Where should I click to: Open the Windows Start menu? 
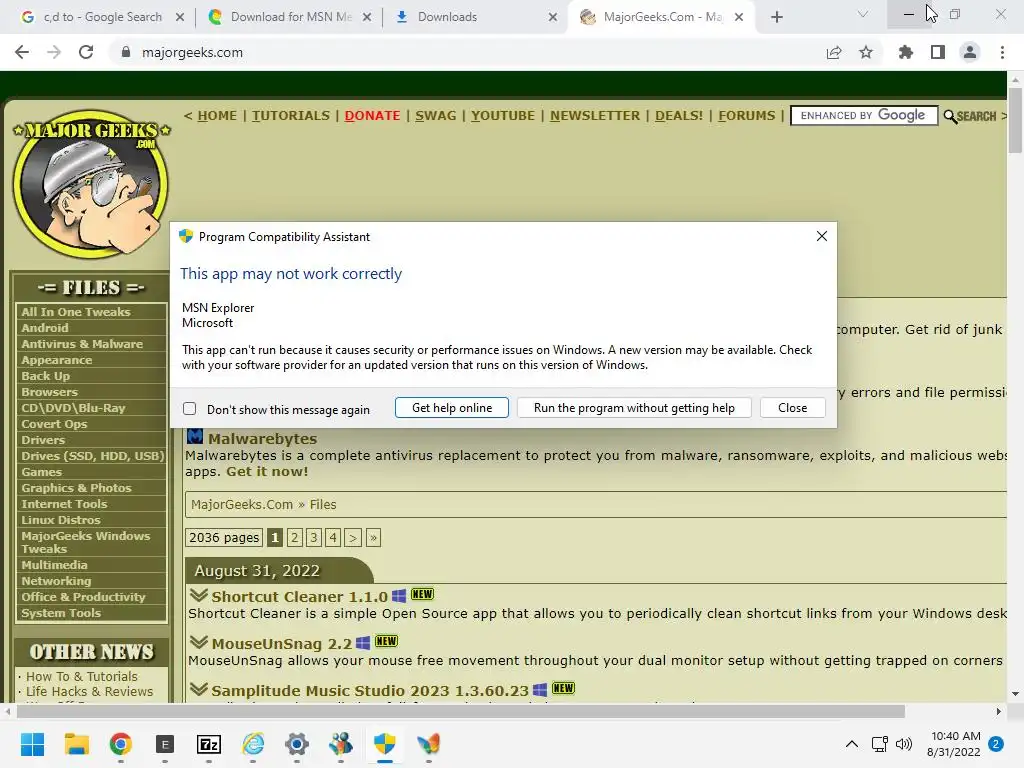(33, 744)
